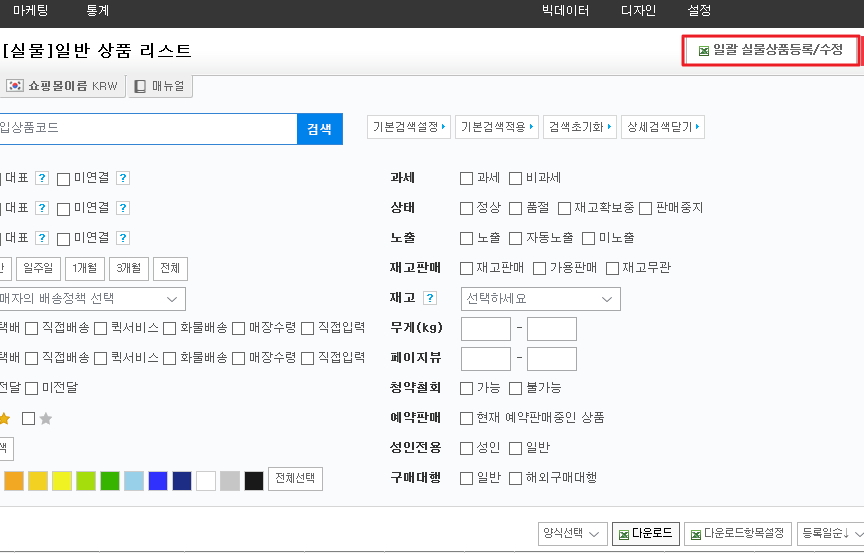Click the Korean flag shop icon
Screen dimensions: 864x553
[x=15, y=86]
